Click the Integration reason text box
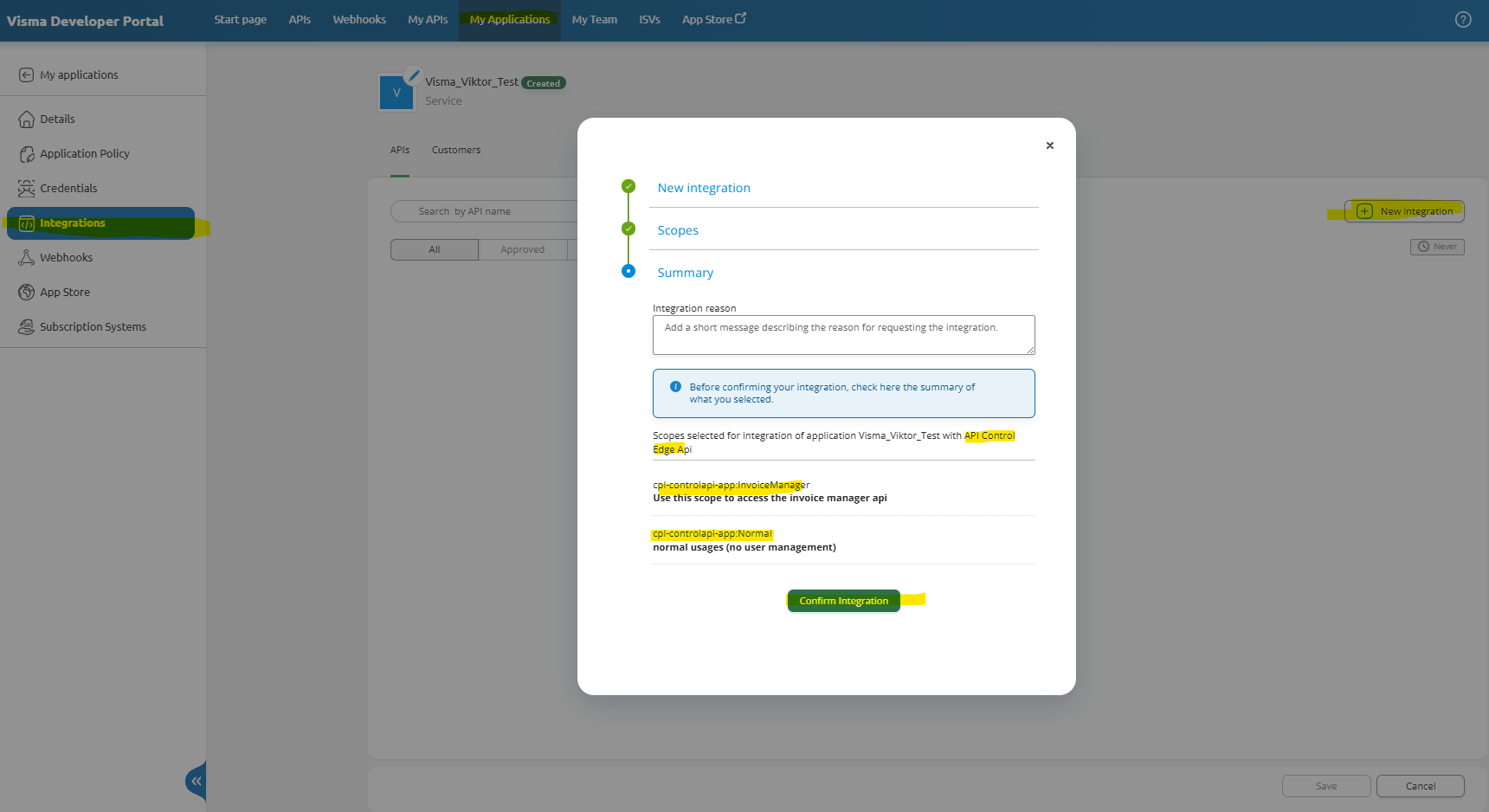The image size is (1489, 812). pos(844,335)
